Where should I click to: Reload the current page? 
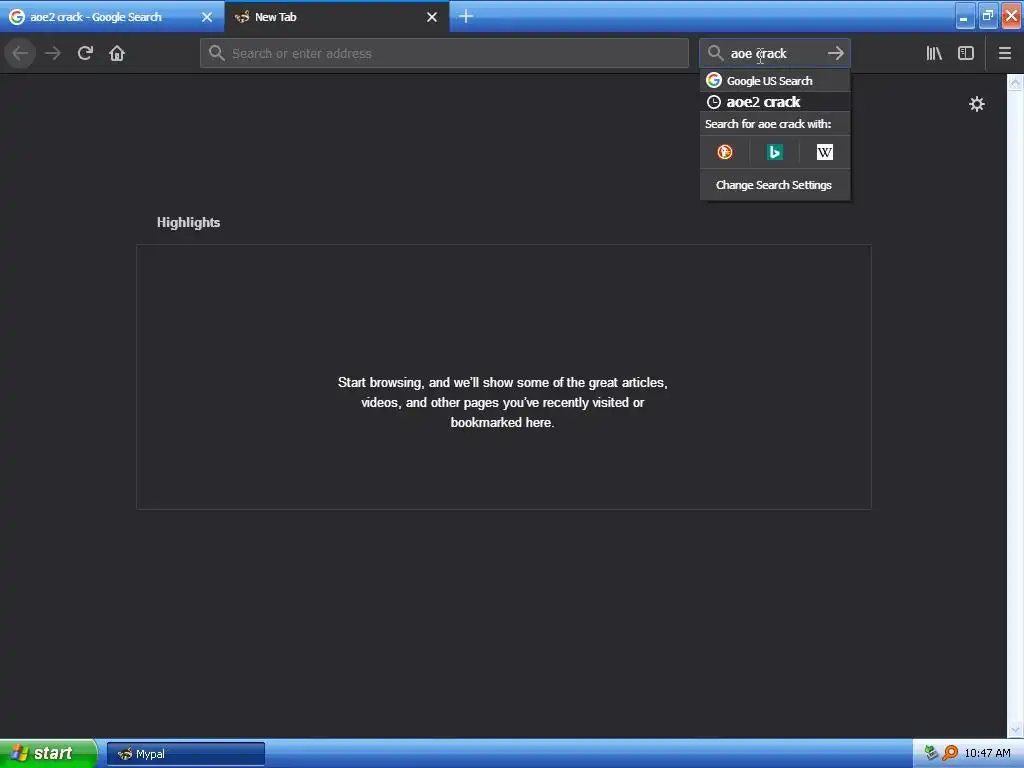click(x=85, y=53)
